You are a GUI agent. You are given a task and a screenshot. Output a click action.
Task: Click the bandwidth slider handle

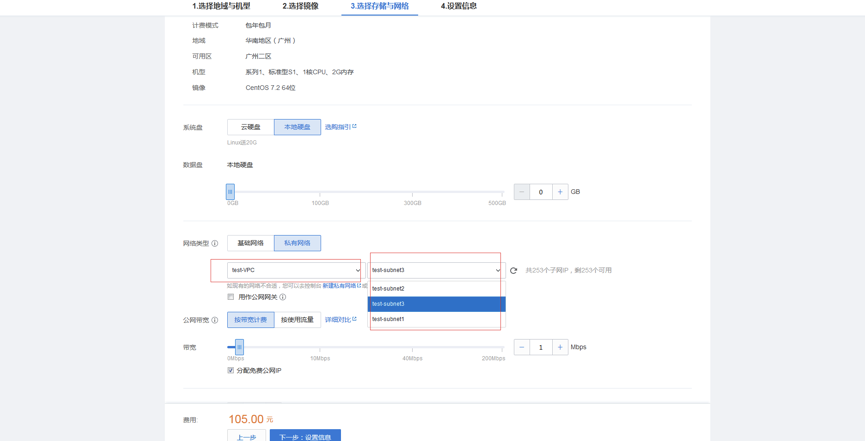pyautogui.click(x=239, y=347)
